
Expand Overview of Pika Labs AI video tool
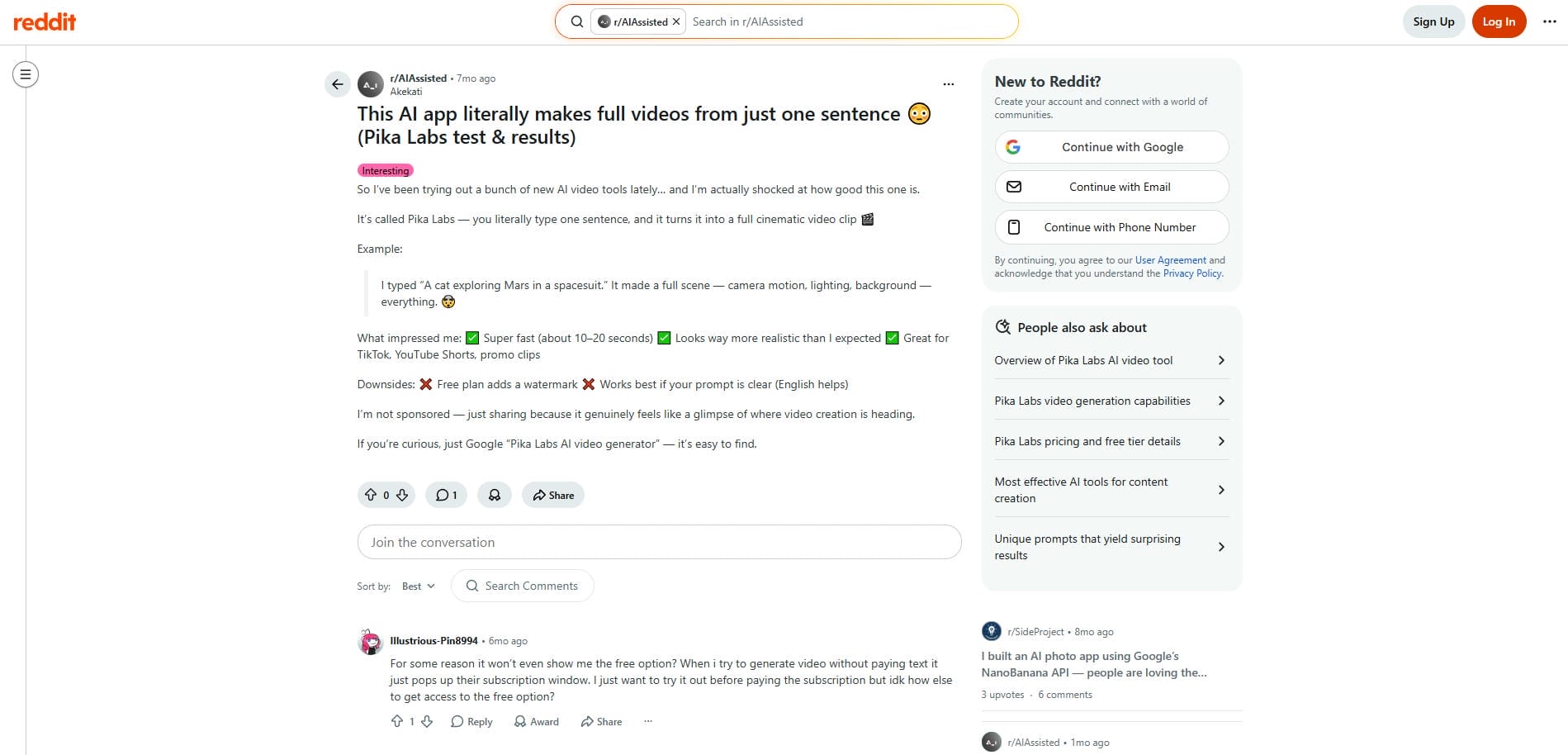1111,360
